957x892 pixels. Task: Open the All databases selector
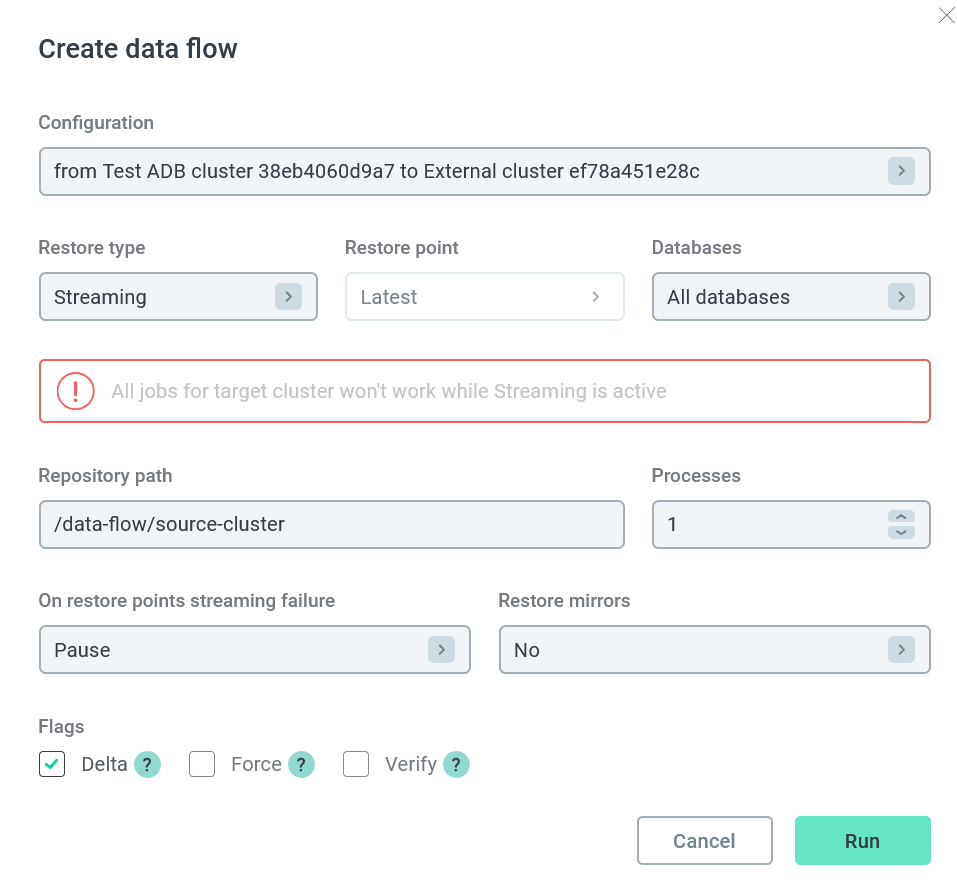pyautogui.click(x=790, y=297)
